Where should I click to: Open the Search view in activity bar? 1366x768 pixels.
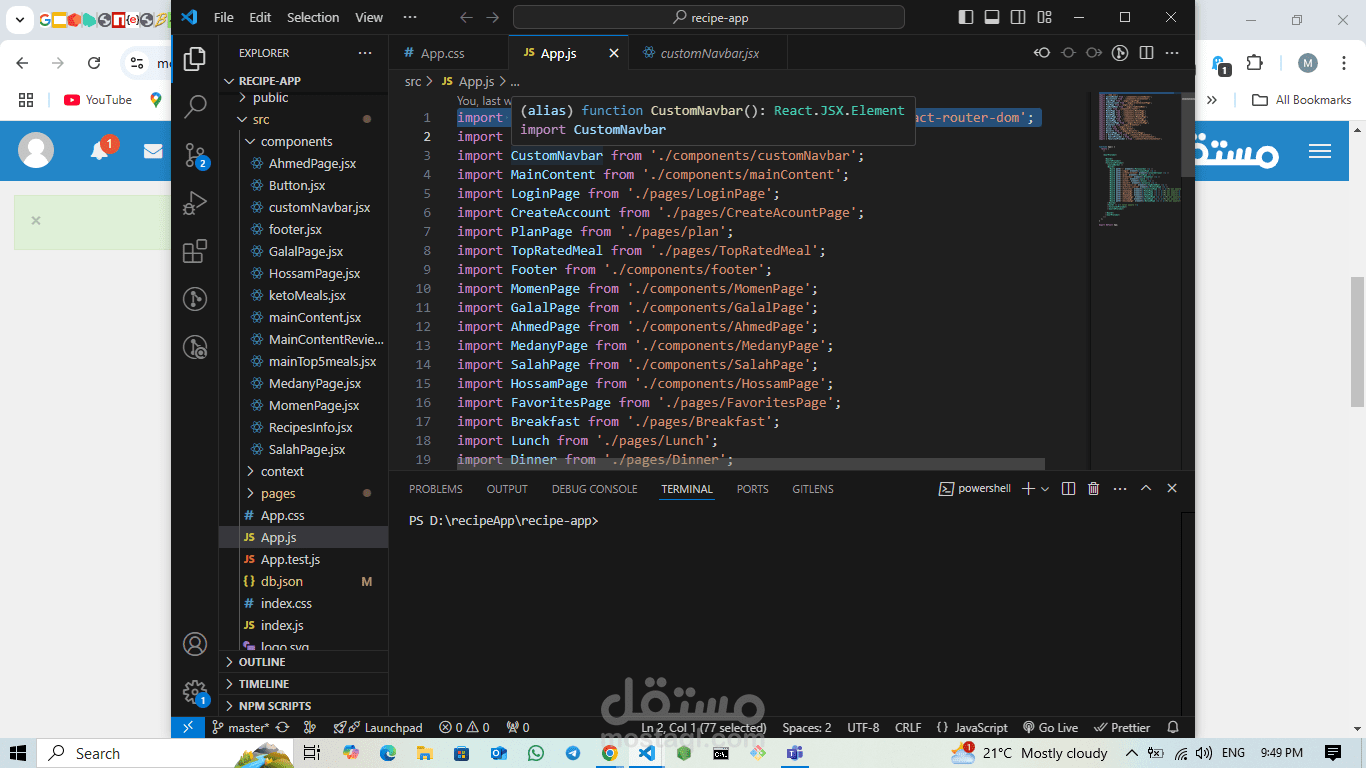195,105
